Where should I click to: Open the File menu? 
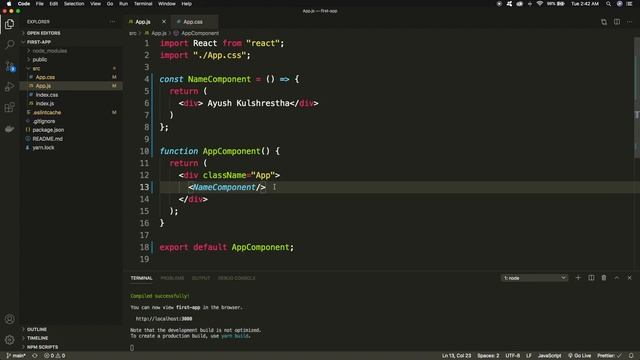click(x=40, y=4)
